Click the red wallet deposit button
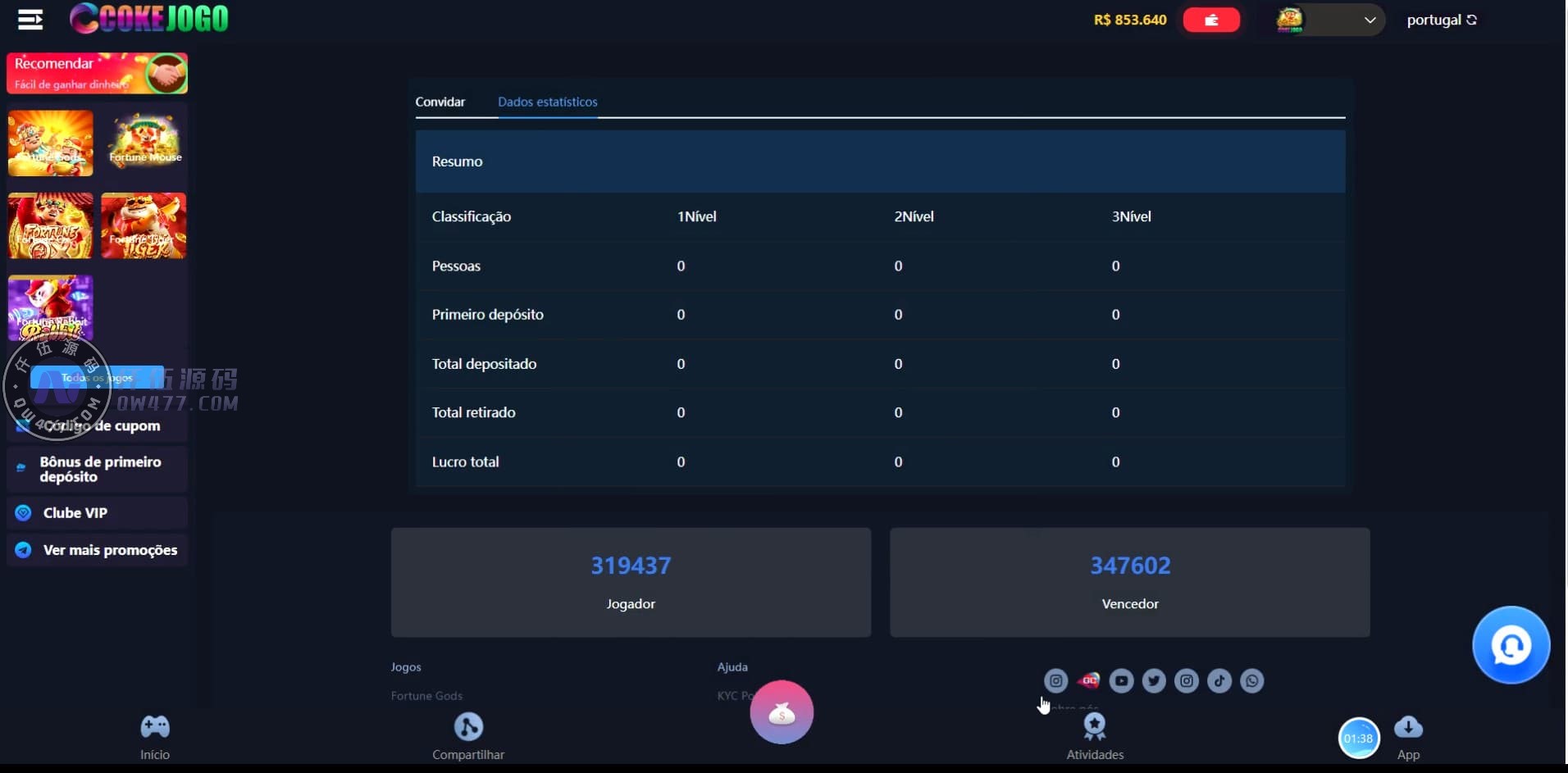Image resolution: width=1568 pixels, height=773 pixels. pos(1210,20)
